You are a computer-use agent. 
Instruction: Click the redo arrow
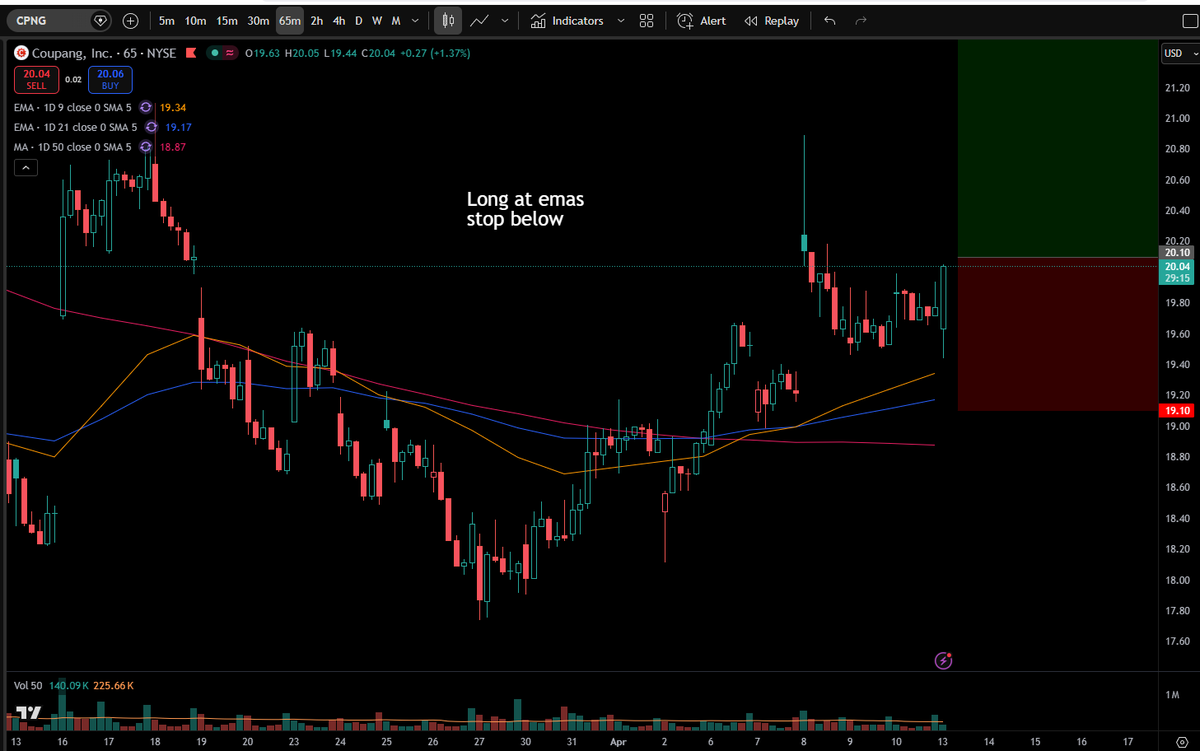coord(861,20)
